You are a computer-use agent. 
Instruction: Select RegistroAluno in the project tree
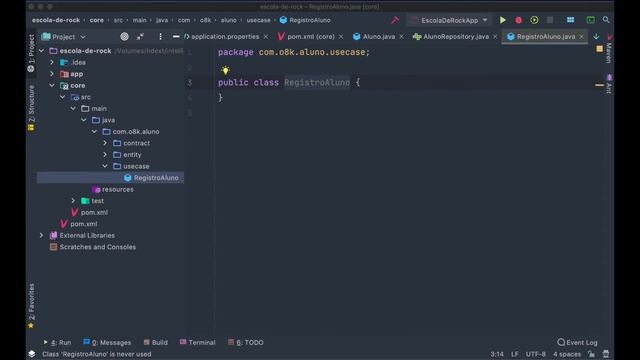[111, 178]
